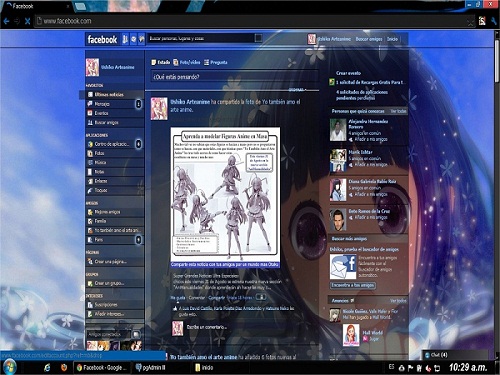The width and height of the screenshot is (500, 375).
Task: Open Centro de aplicaciones in the sidebar
Action: pos(115,144)
